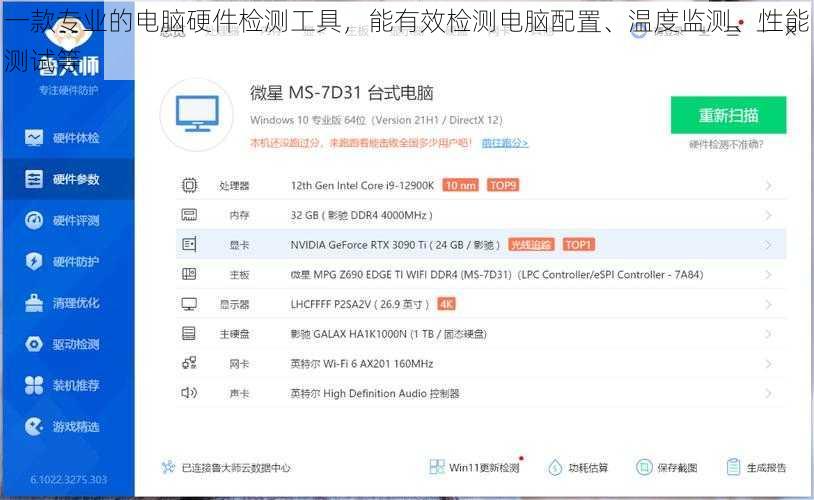This screenshot has width=814, height=500.
Task: Click the 生成报告 clipboard icon
Action: [x=734, y=467]
